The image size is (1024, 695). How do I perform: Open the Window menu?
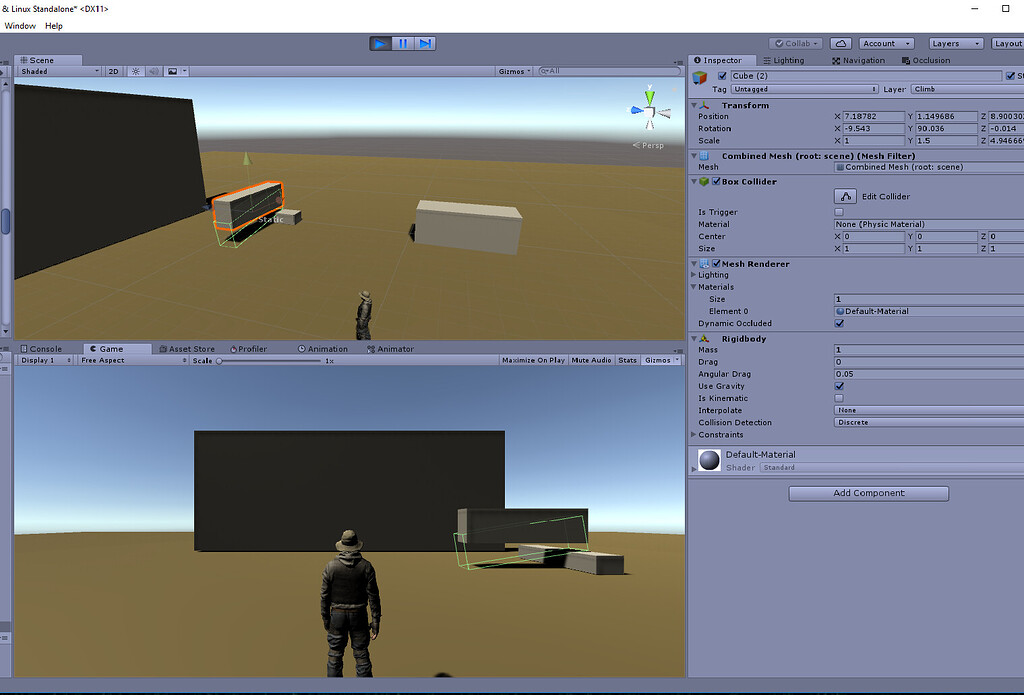[19, 26]
